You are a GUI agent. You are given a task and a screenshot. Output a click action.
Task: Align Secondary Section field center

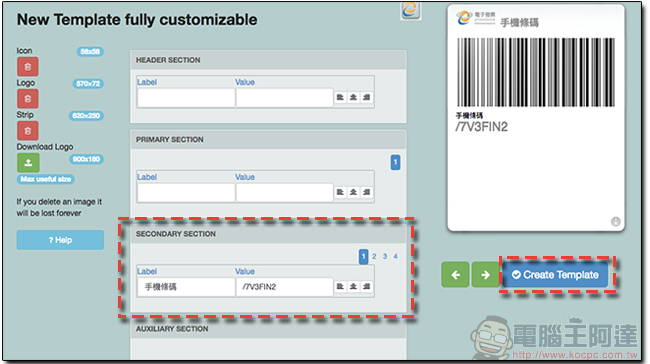[353, 286]
